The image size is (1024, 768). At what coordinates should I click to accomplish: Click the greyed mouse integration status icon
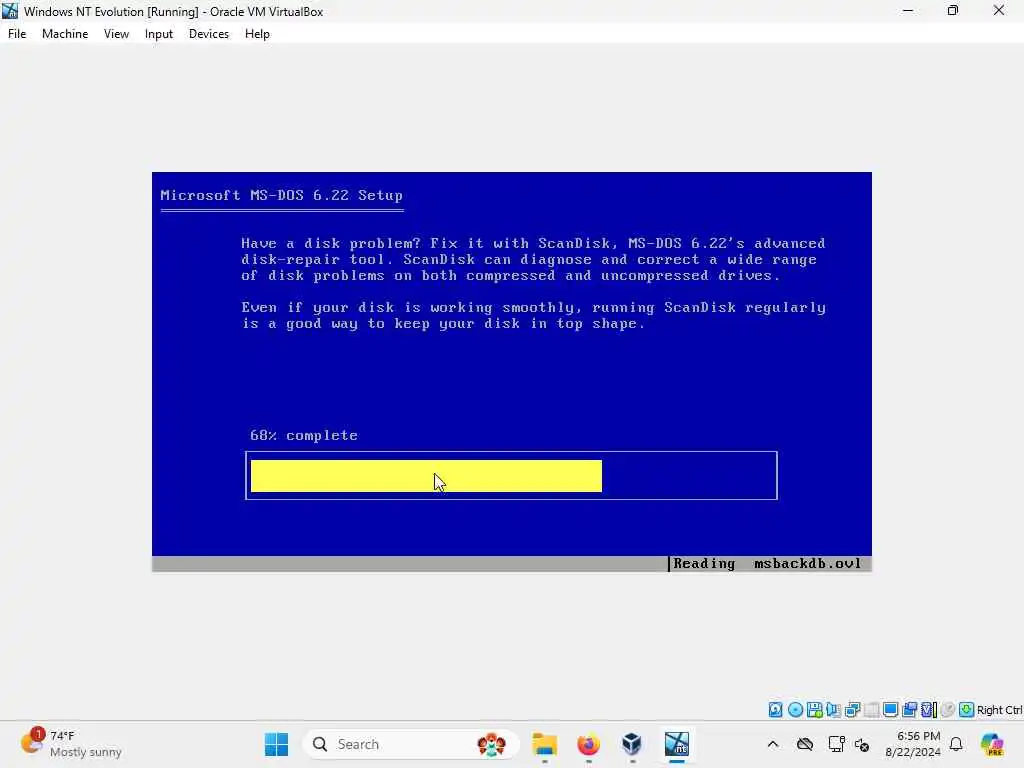948,710
